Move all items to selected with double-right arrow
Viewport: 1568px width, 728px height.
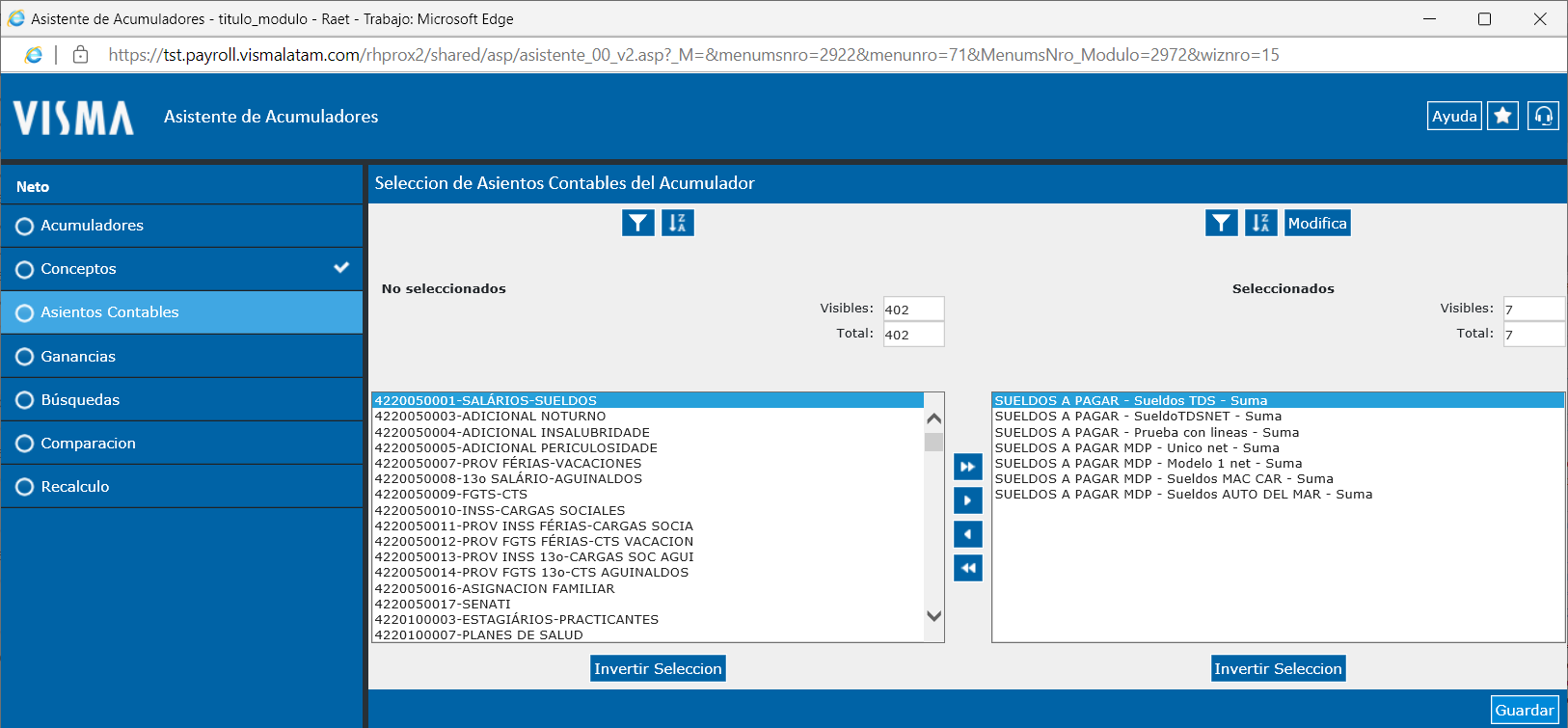pyautogui.click(x=968, y=467)
